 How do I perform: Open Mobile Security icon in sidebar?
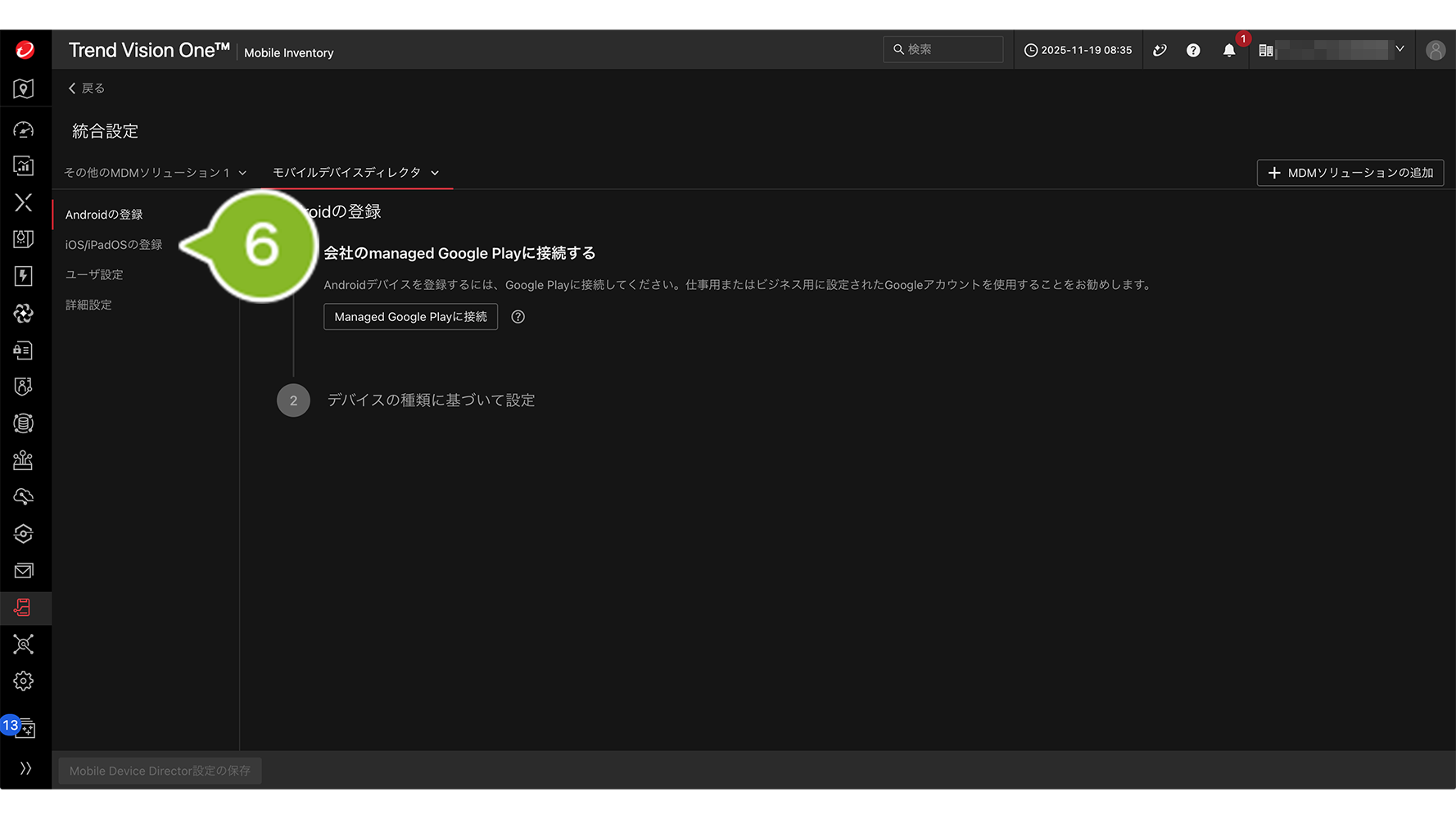tap(24, 608)
